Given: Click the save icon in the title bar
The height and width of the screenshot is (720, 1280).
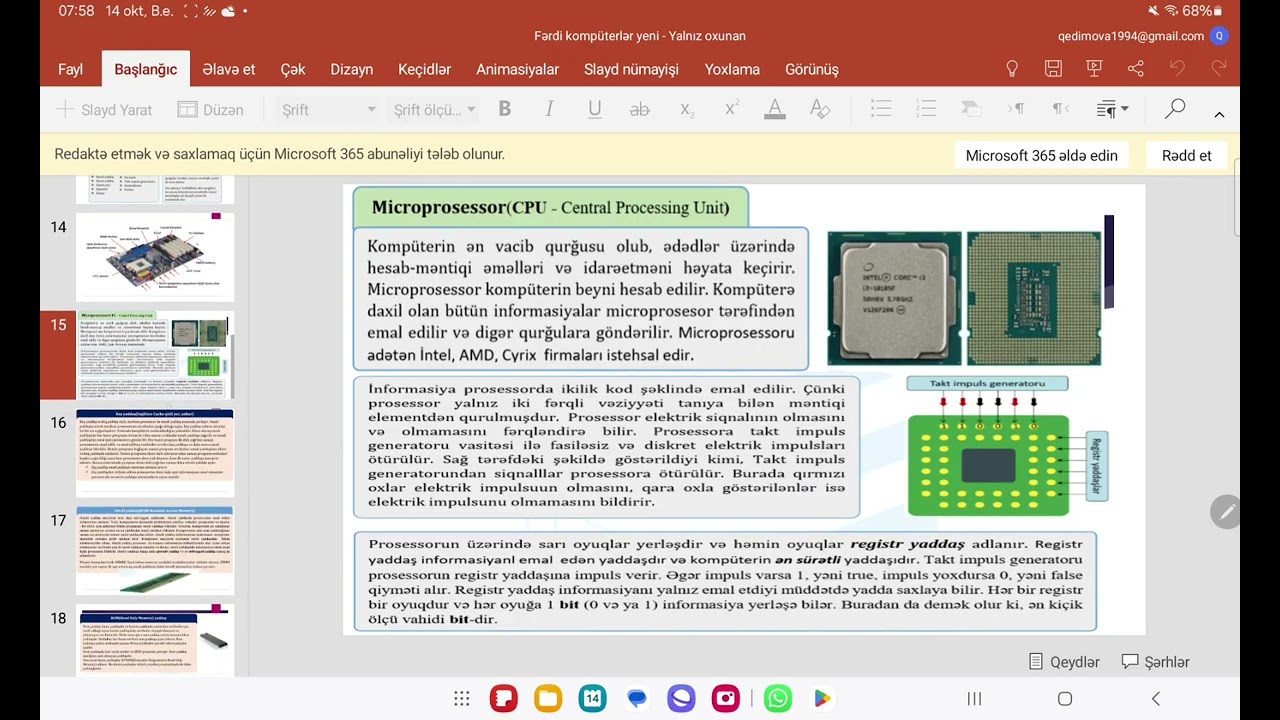Looking at the screenshot, I should click(x=1053, y=69).
